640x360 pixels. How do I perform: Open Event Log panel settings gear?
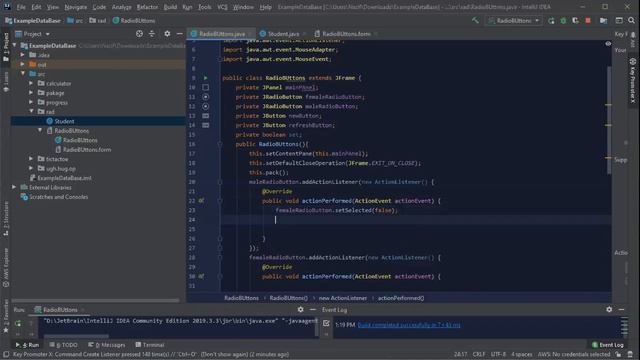pyautogui.click(x=609, y=310)
